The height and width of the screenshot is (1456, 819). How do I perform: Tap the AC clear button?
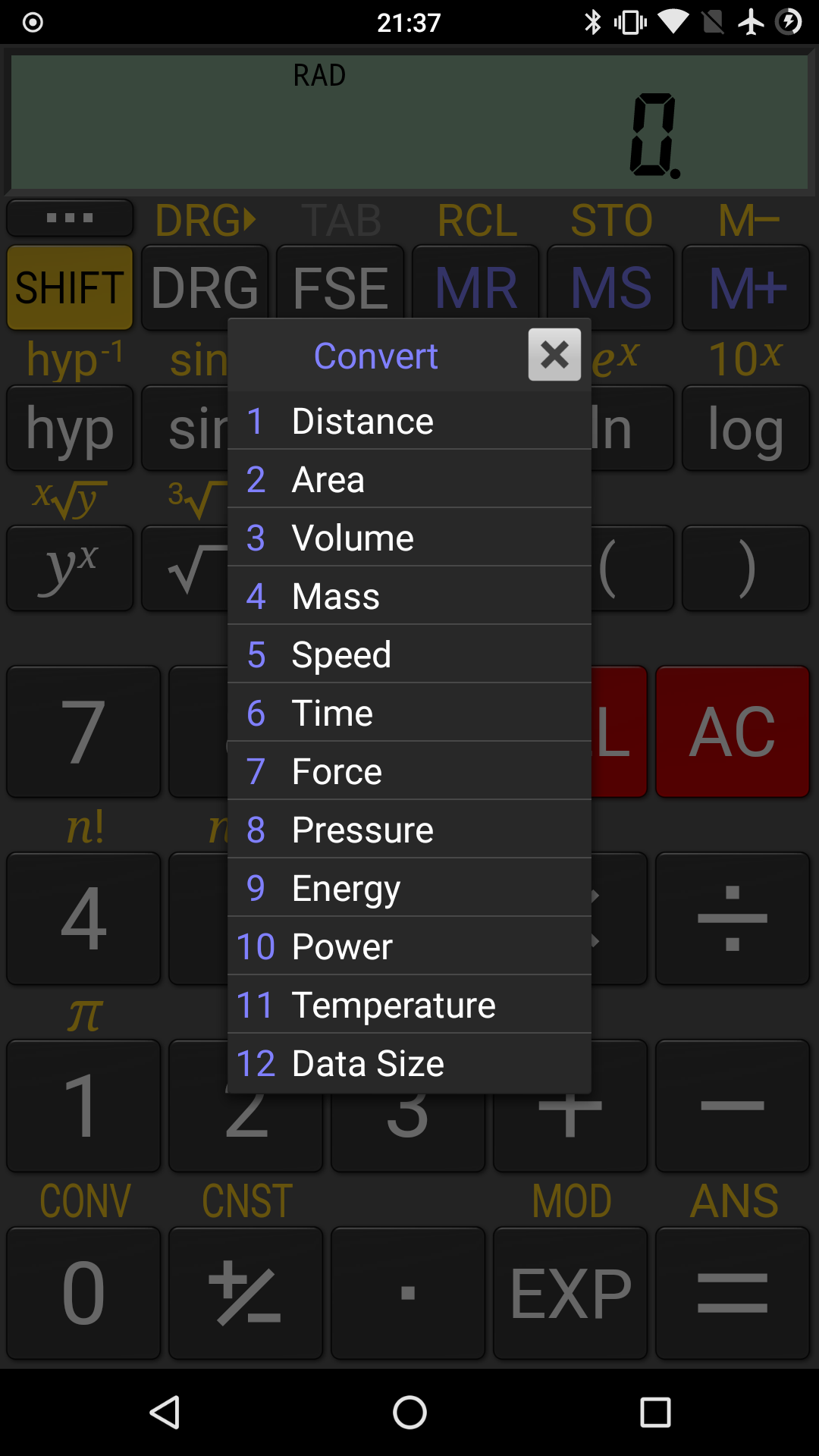pos(733,732)
